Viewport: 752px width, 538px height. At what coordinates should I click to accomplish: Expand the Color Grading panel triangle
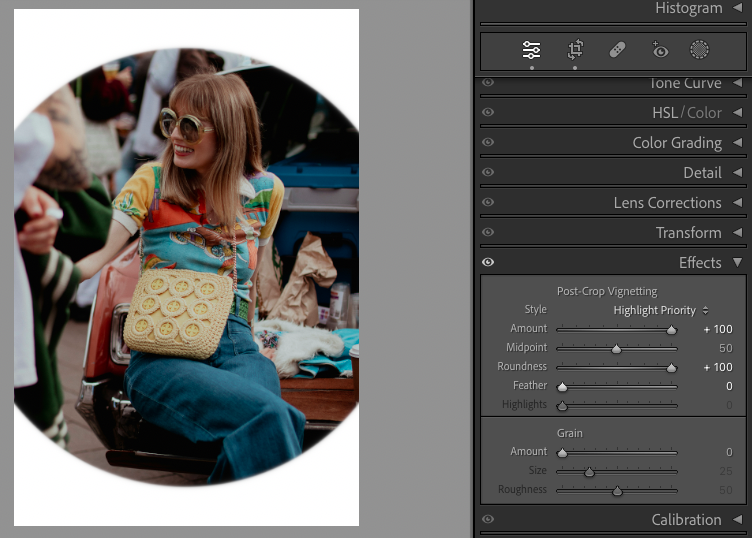click(738, 142)
